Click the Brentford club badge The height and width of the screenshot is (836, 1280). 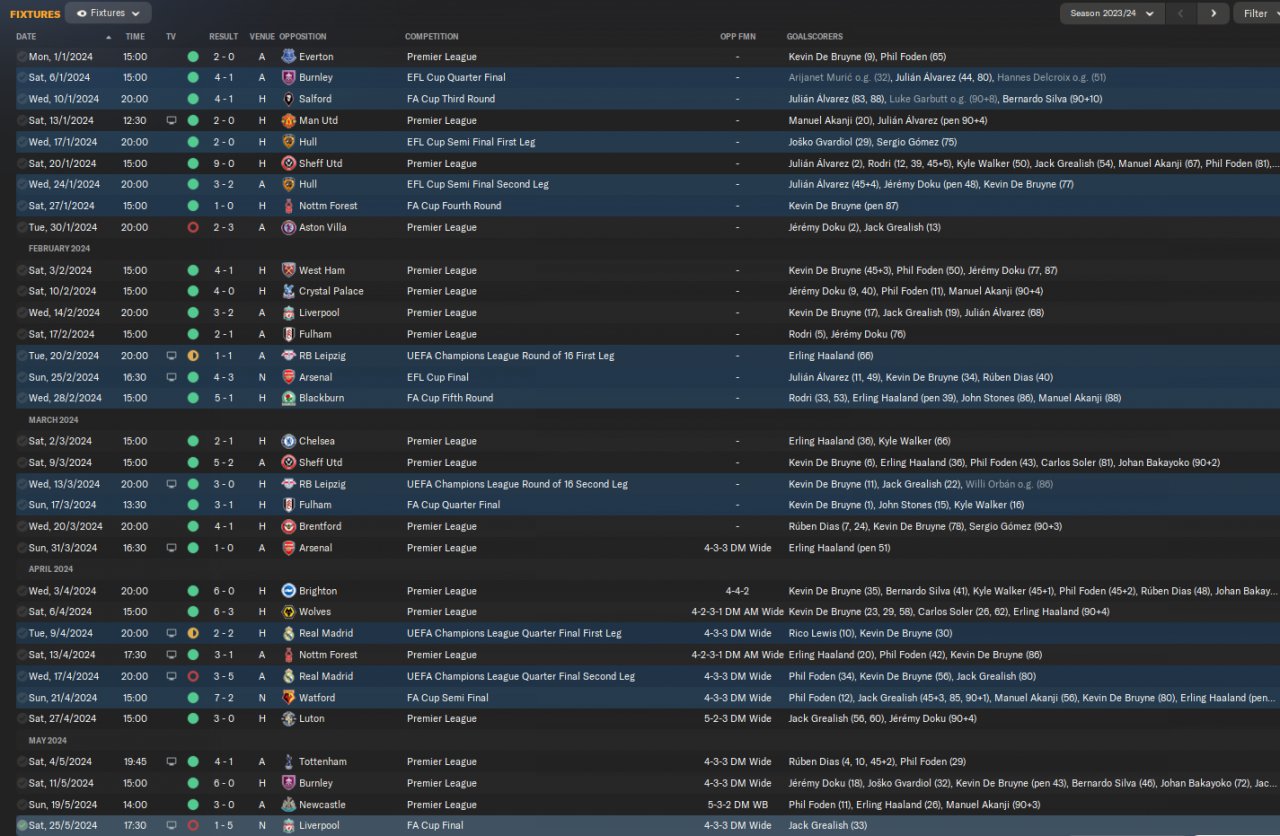[289, 526]
